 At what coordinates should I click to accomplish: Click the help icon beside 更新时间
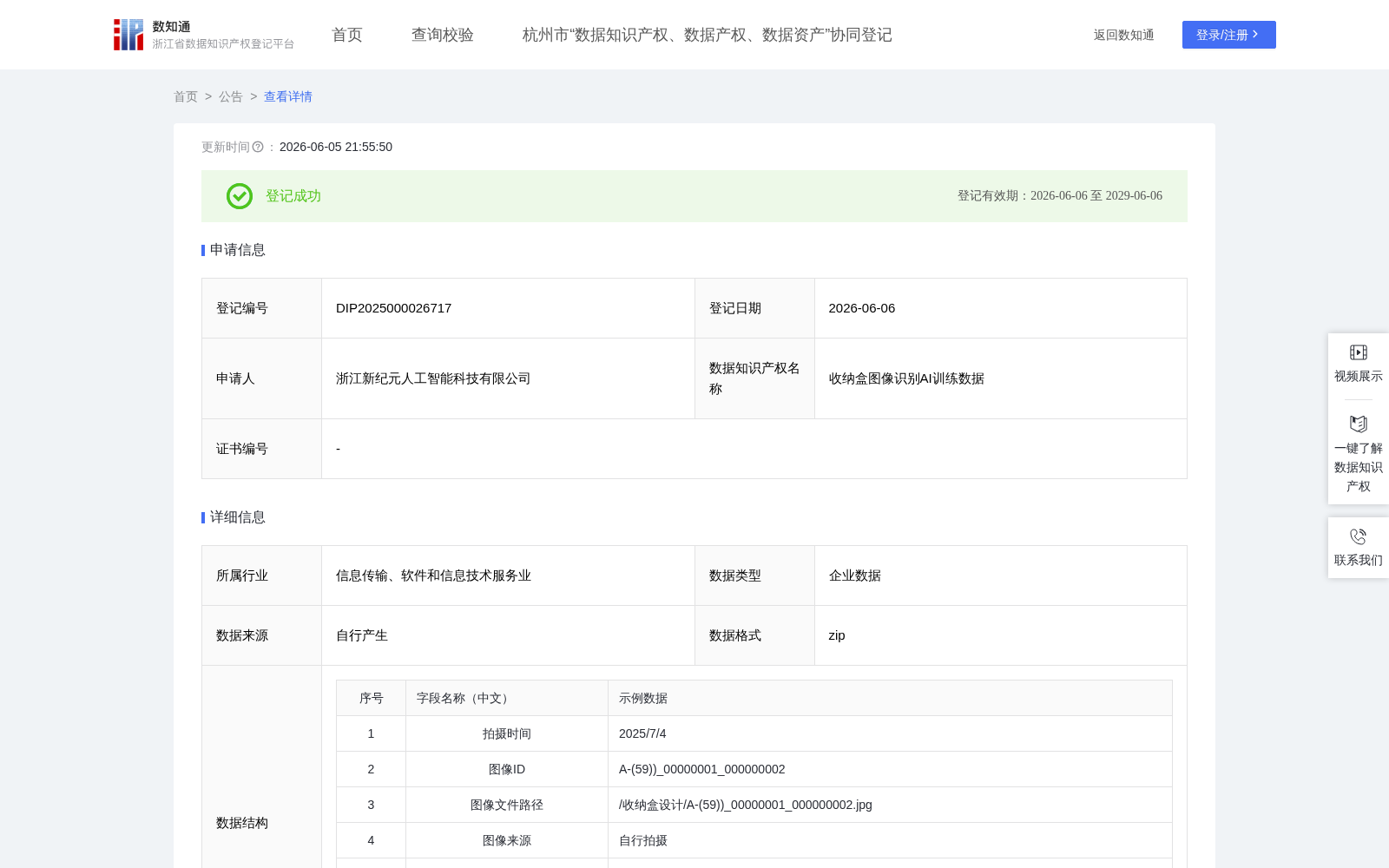click(x=258, y=147)
